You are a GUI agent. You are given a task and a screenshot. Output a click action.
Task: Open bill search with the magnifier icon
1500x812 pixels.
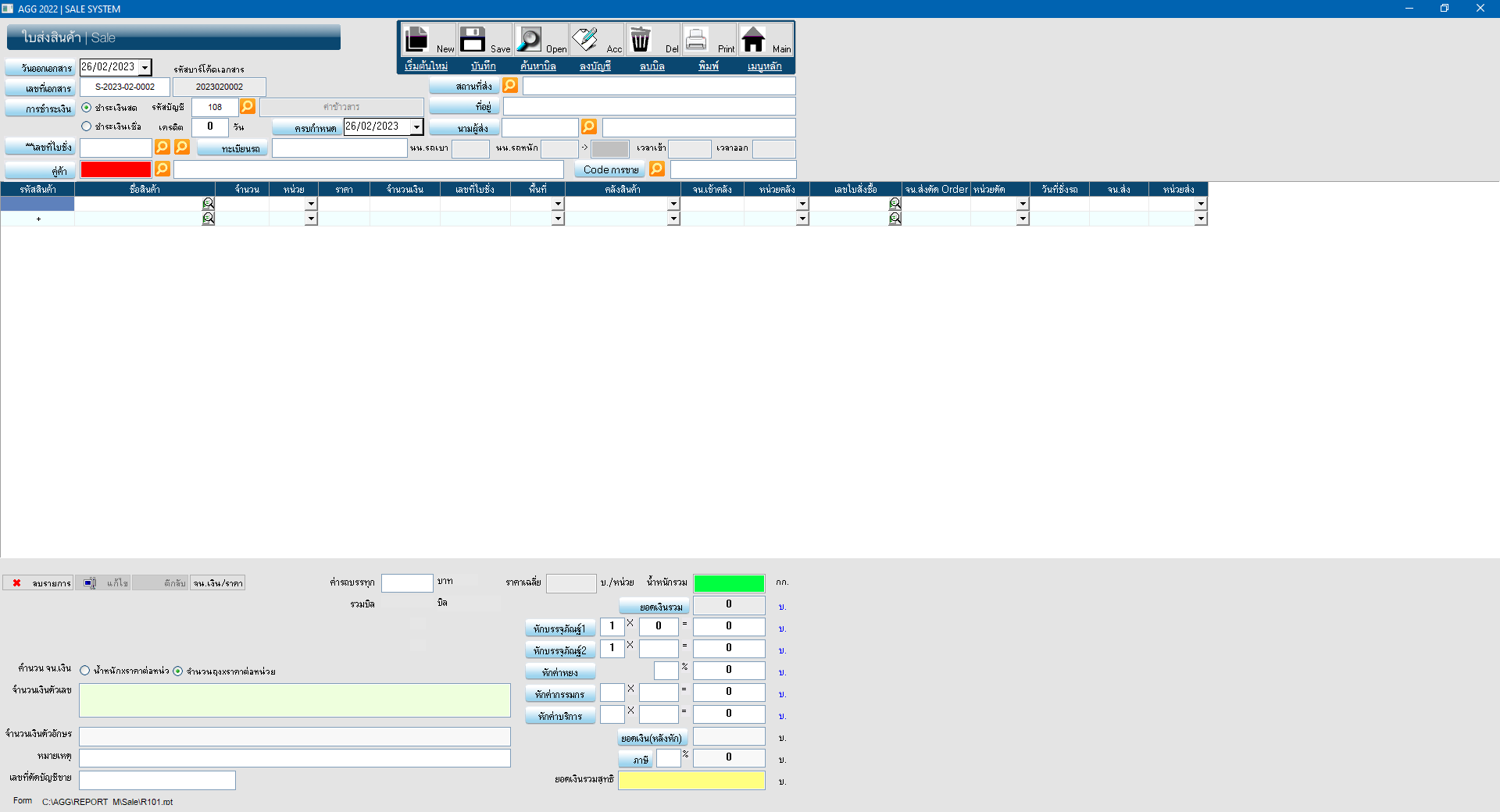click(529, 39)
